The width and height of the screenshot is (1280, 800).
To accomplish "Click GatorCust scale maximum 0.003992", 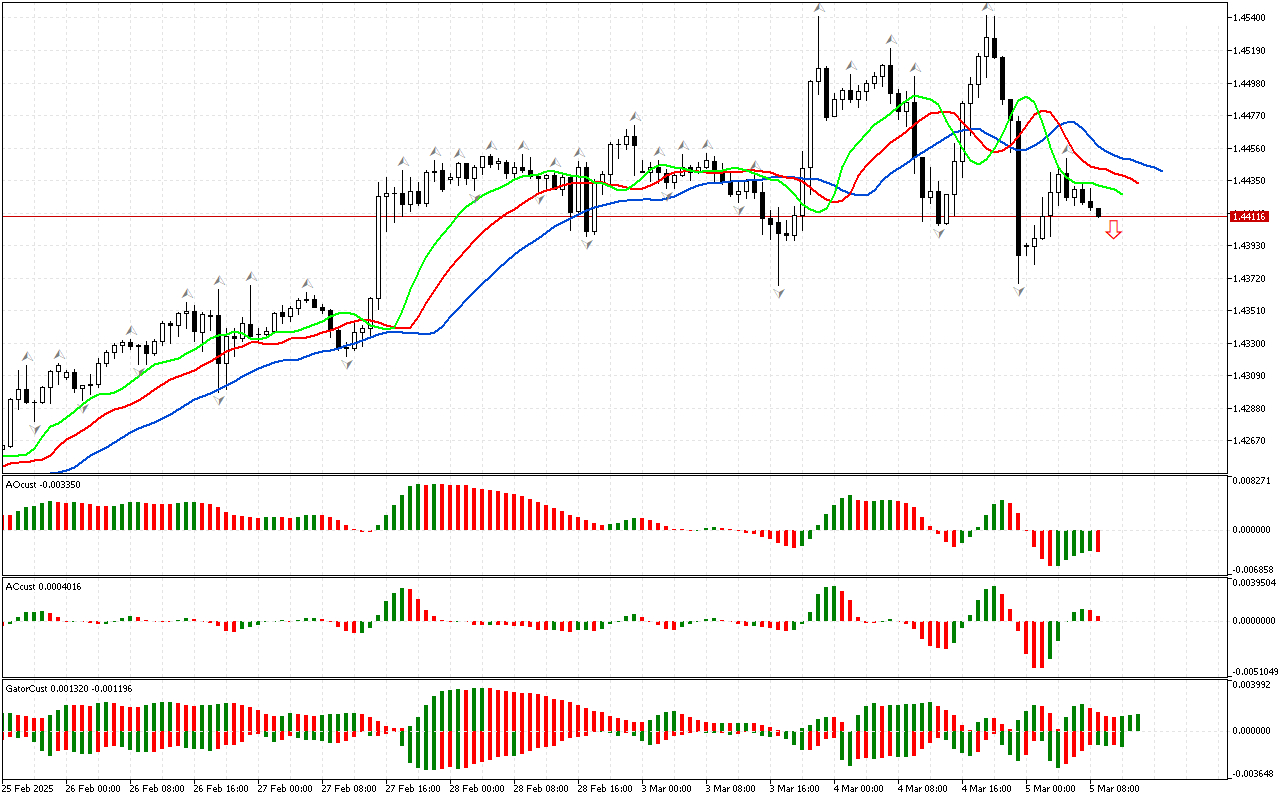I will [x=1251, y=685].
